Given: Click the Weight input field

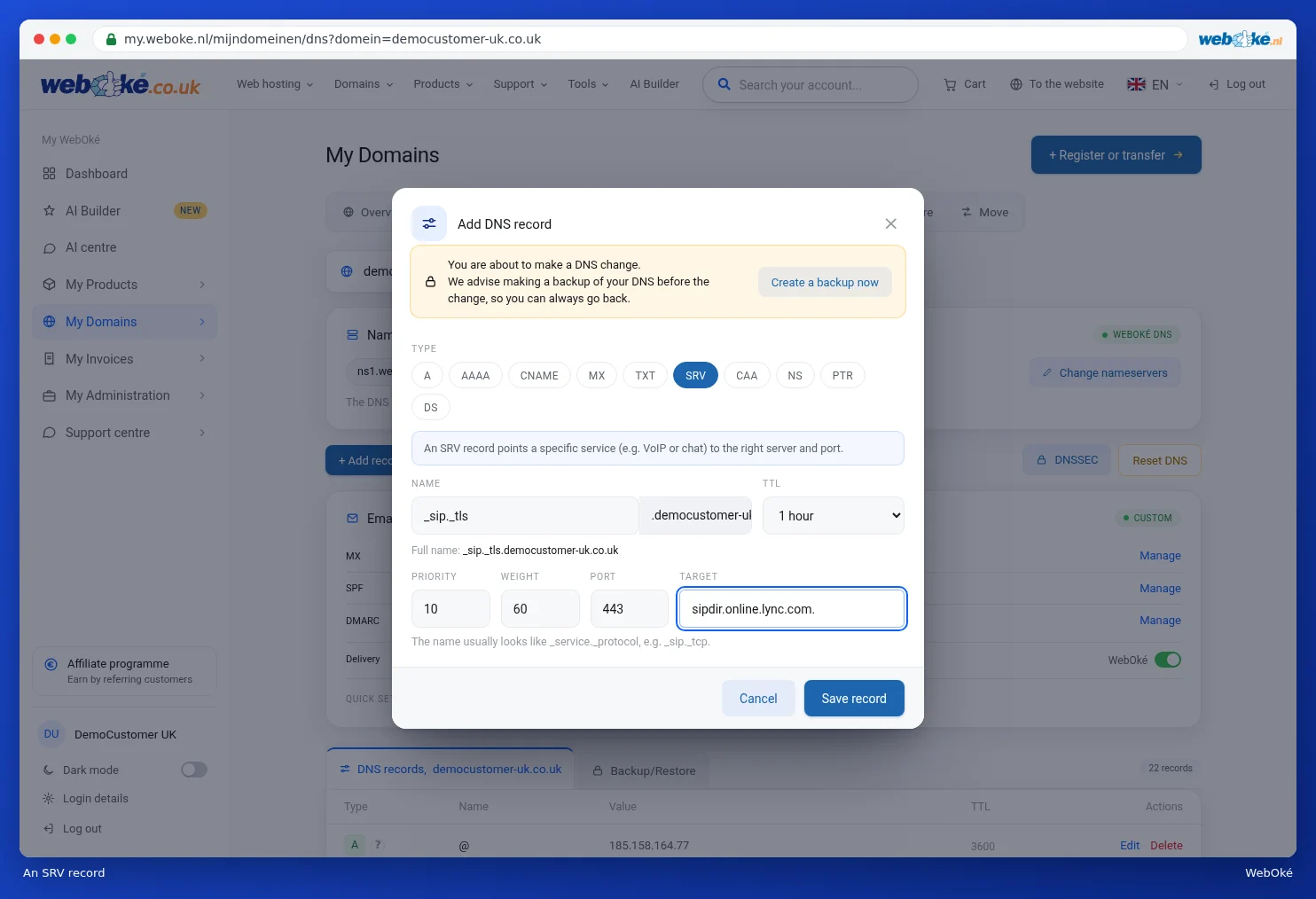Looking at the screenshot, I should click(x=540, y=609).
